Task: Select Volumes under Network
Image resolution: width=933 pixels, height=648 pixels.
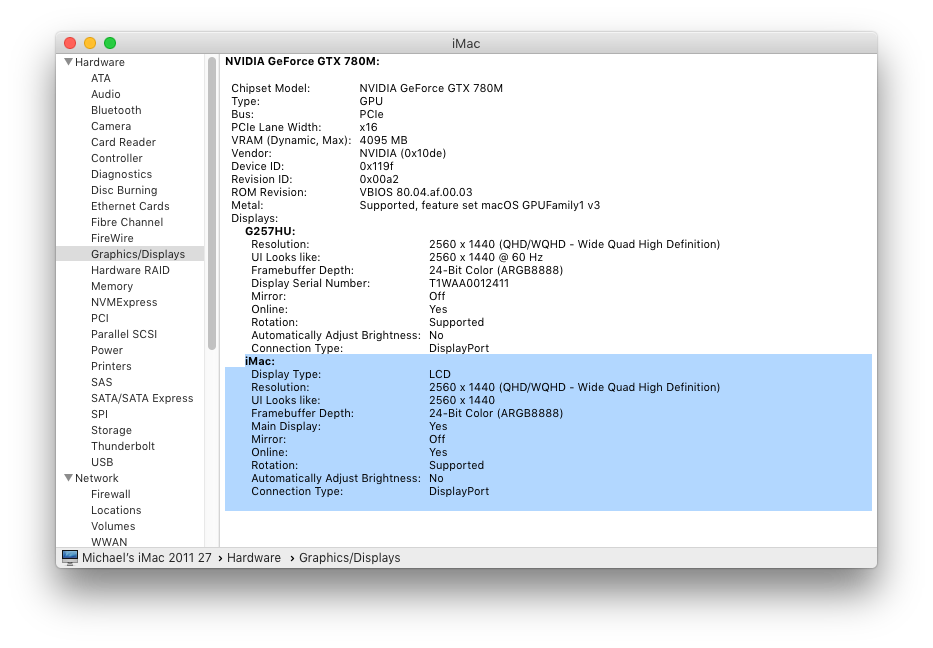Action: tap(112, 527)
